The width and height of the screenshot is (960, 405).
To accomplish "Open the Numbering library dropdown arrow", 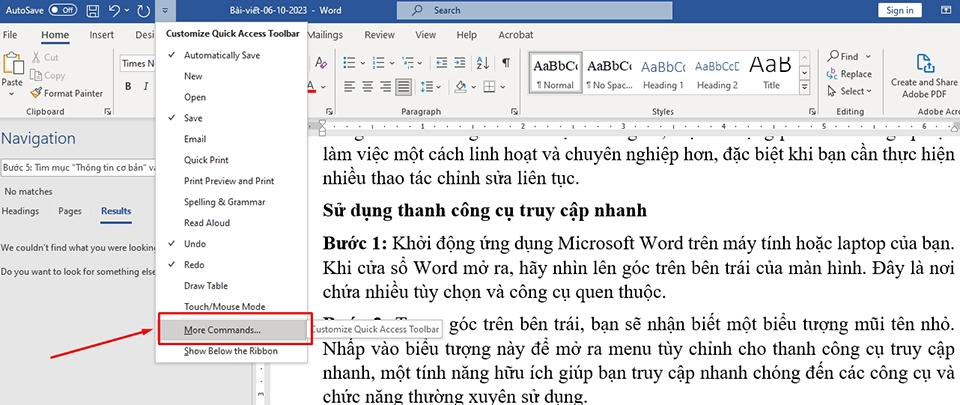I will pyautogui.click(x=392, y=62).
